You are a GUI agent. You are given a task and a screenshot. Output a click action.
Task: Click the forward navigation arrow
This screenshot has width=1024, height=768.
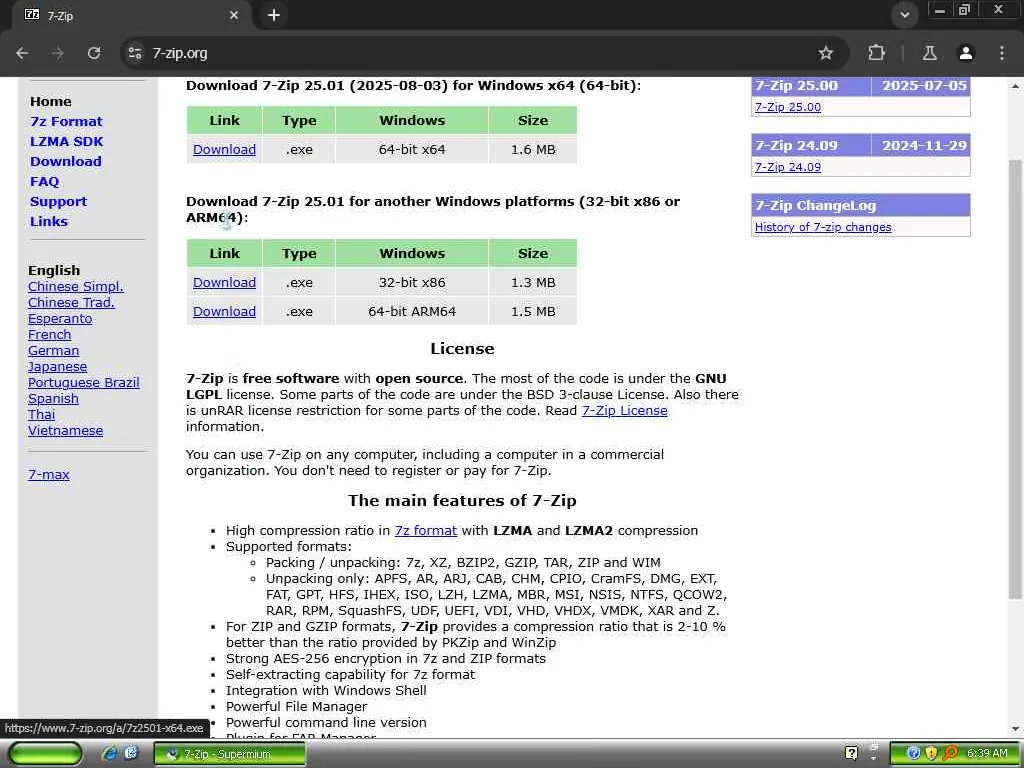pos(58,53)
